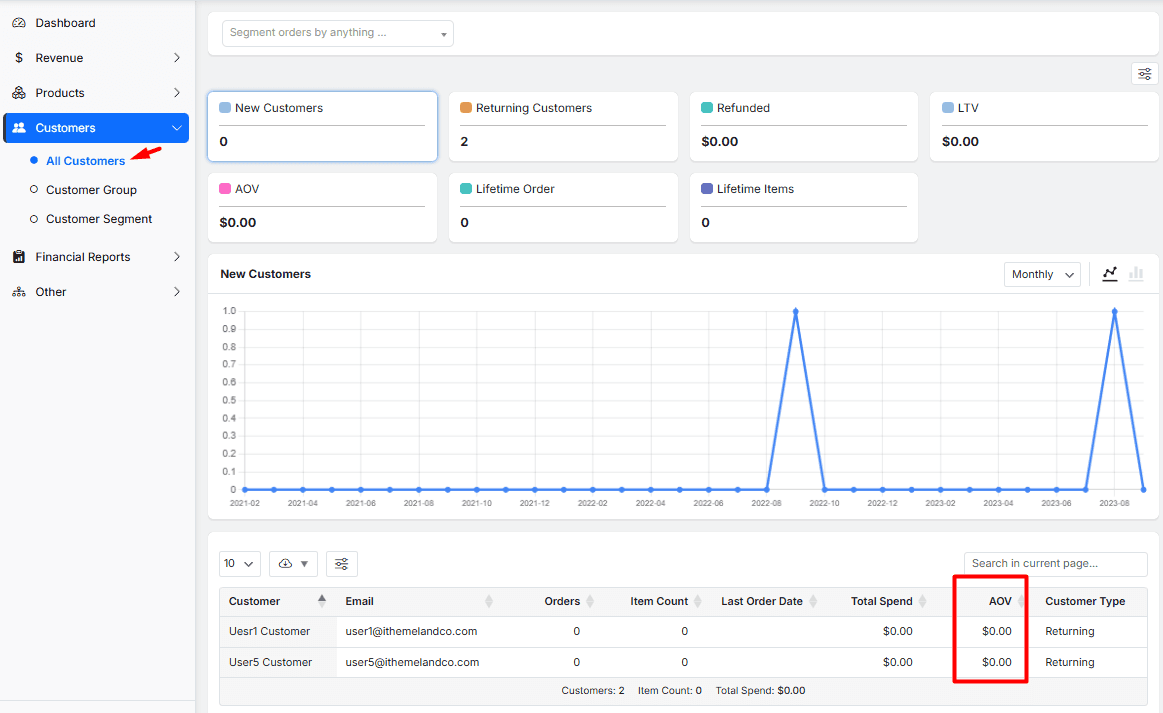
Task: Open the rows-per-page dropdown showing 10
Action: pos(239,564)
